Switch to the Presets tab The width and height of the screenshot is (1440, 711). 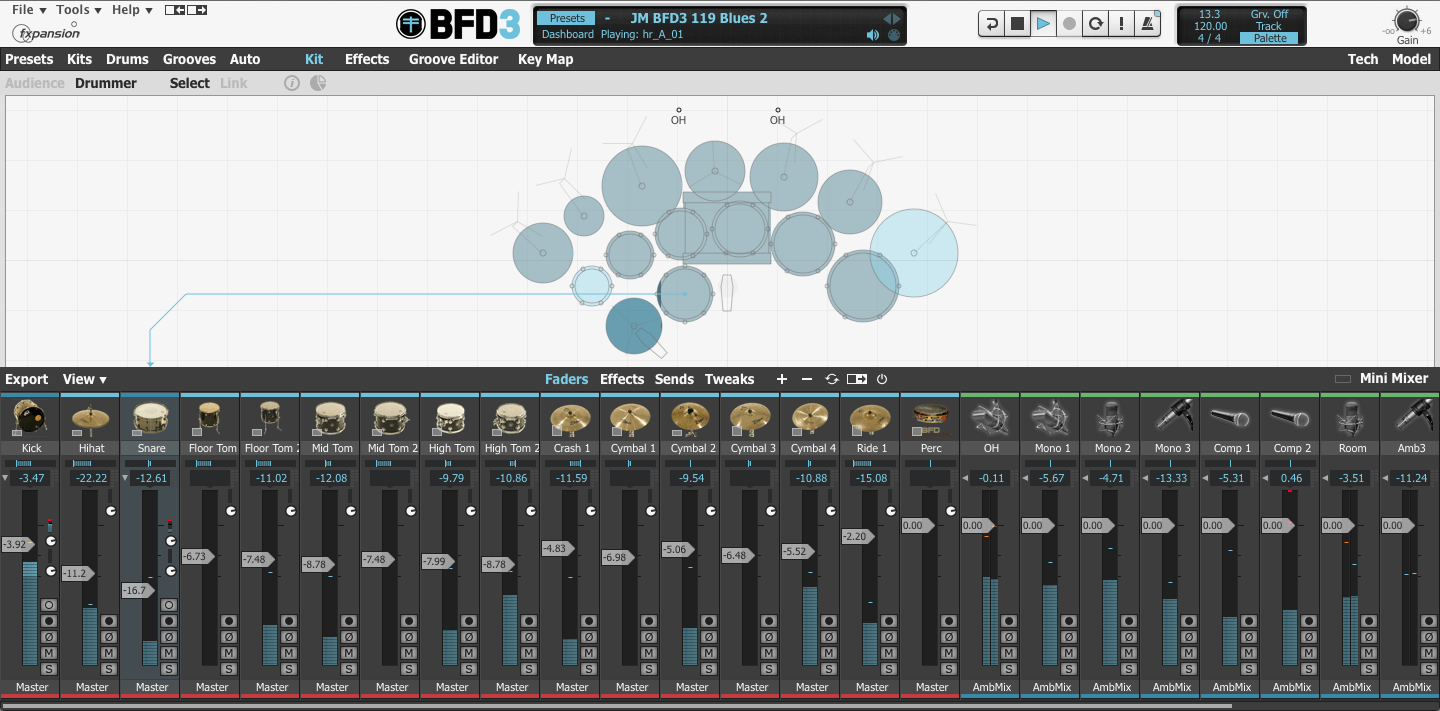(30, 59)
